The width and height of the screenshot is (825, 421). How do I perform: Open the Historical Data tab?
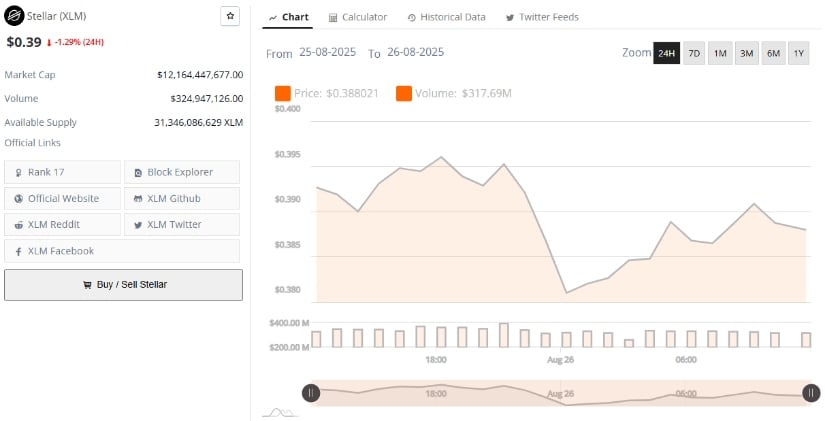point(447,17)
